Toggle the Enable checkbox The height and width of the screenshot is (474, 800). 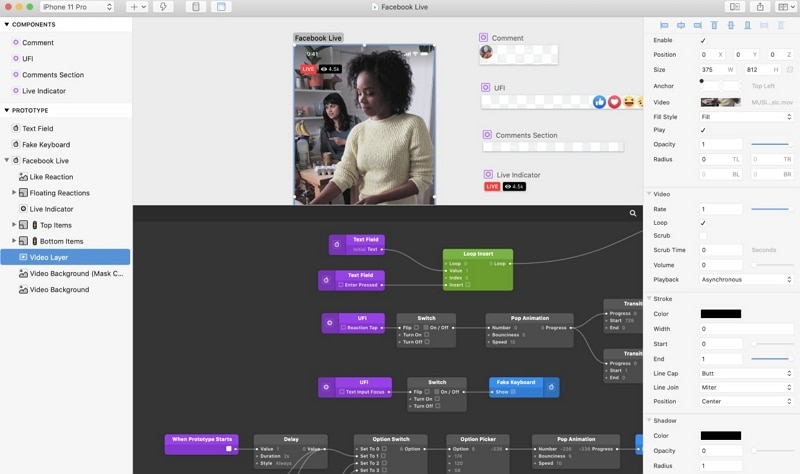coord(703,40)
